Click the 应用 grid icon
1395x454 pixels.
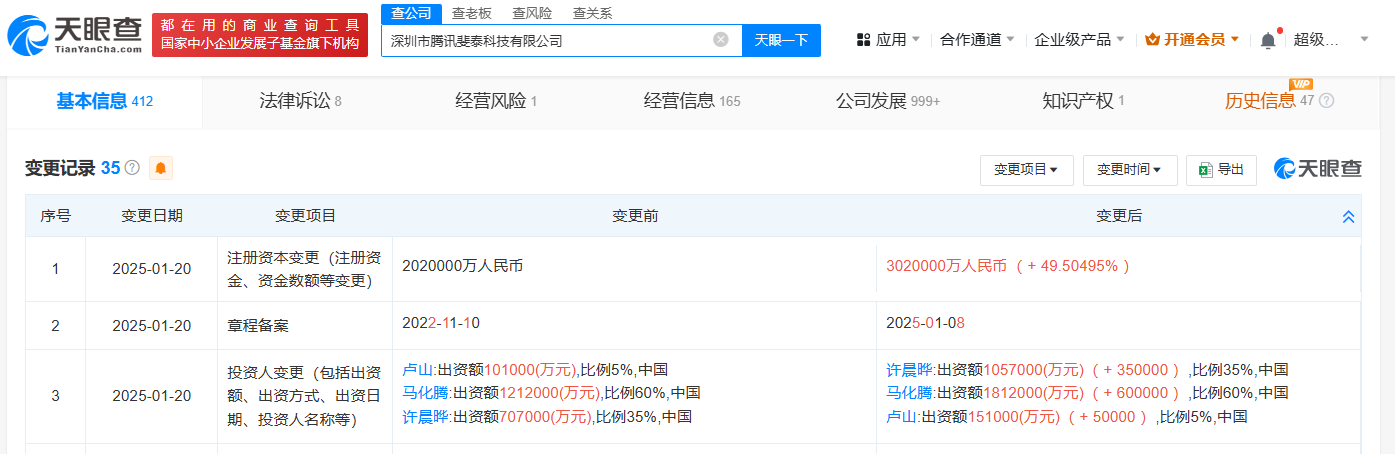(x=863, y=39)
